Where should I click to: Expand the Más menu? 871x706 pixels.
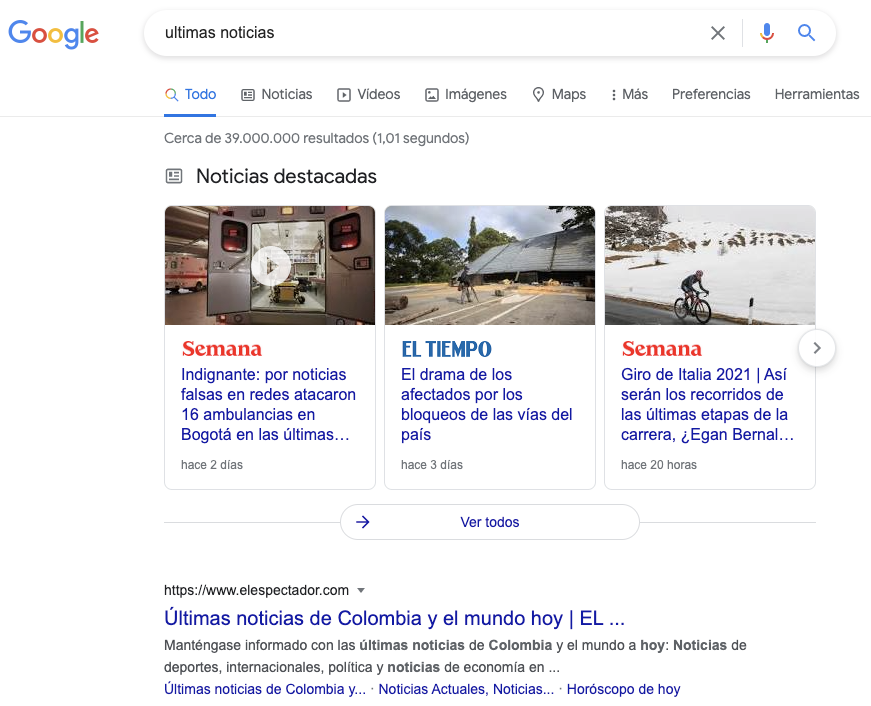point(629,94)
